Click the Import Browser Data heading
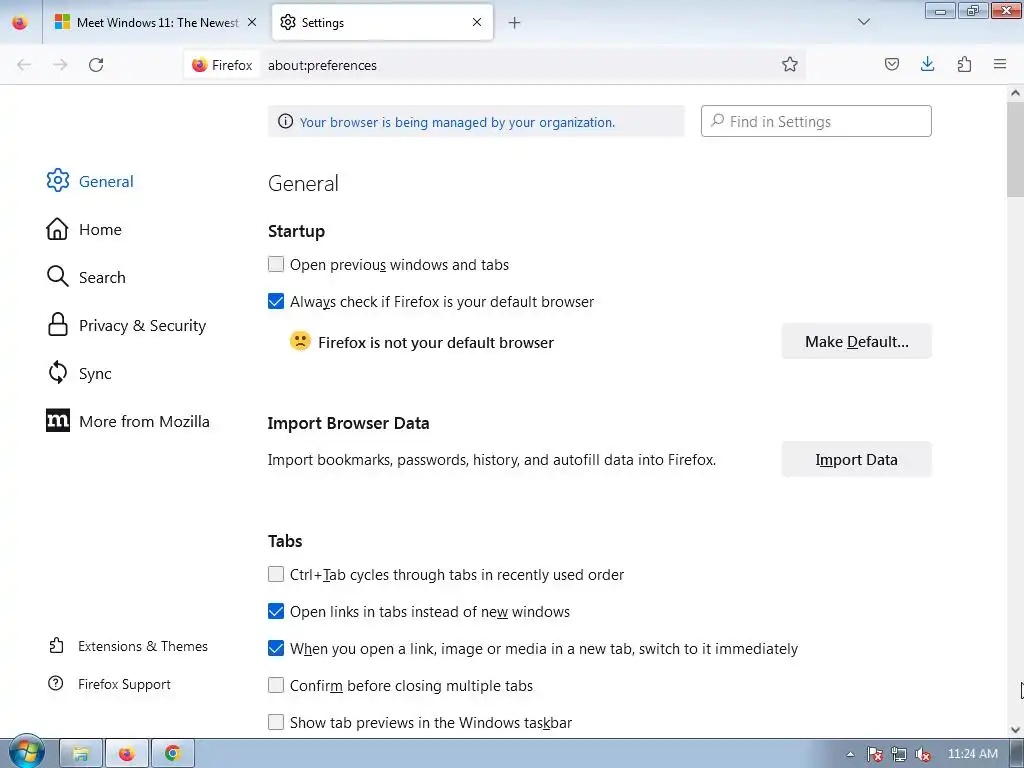Image resolution: width=1024 pixels, height=768 pixels. [x=348, y=423]
